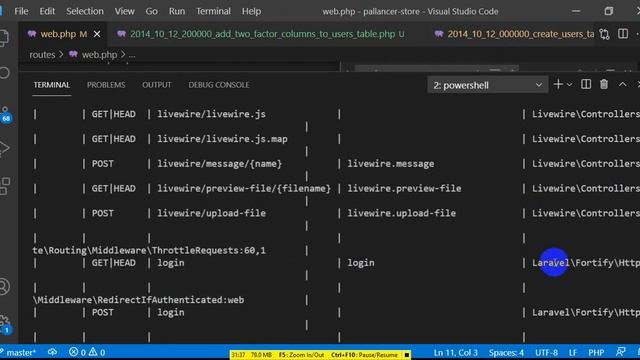Close the web.php editor tab

[97, 34]
